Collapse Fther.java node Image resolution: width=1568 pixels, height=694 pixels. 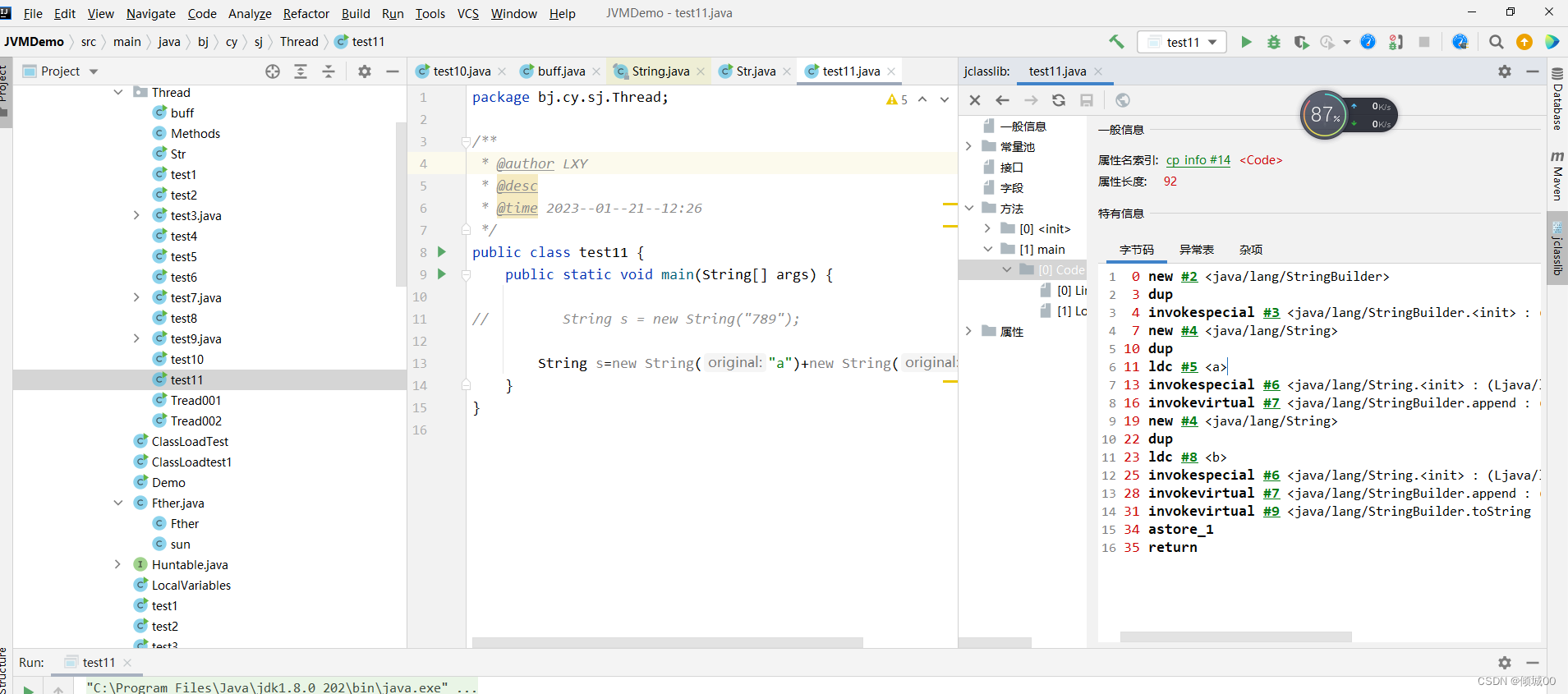(118, 503)
